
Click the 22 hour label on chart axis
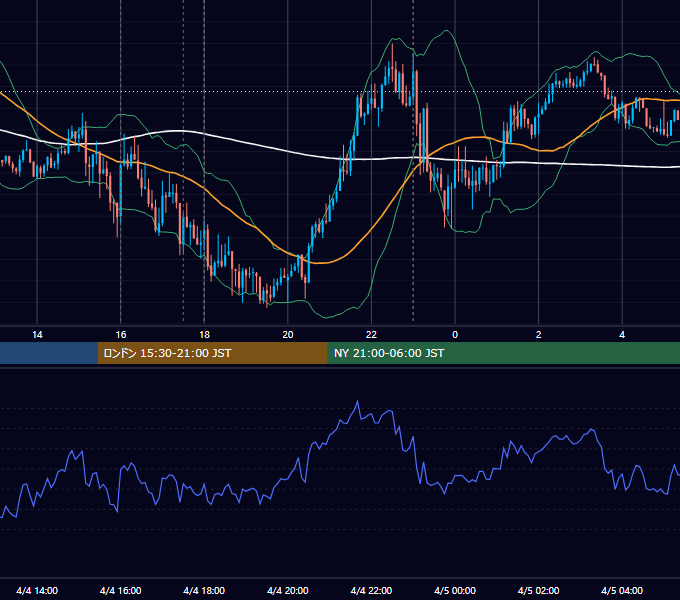pos(371,335)
